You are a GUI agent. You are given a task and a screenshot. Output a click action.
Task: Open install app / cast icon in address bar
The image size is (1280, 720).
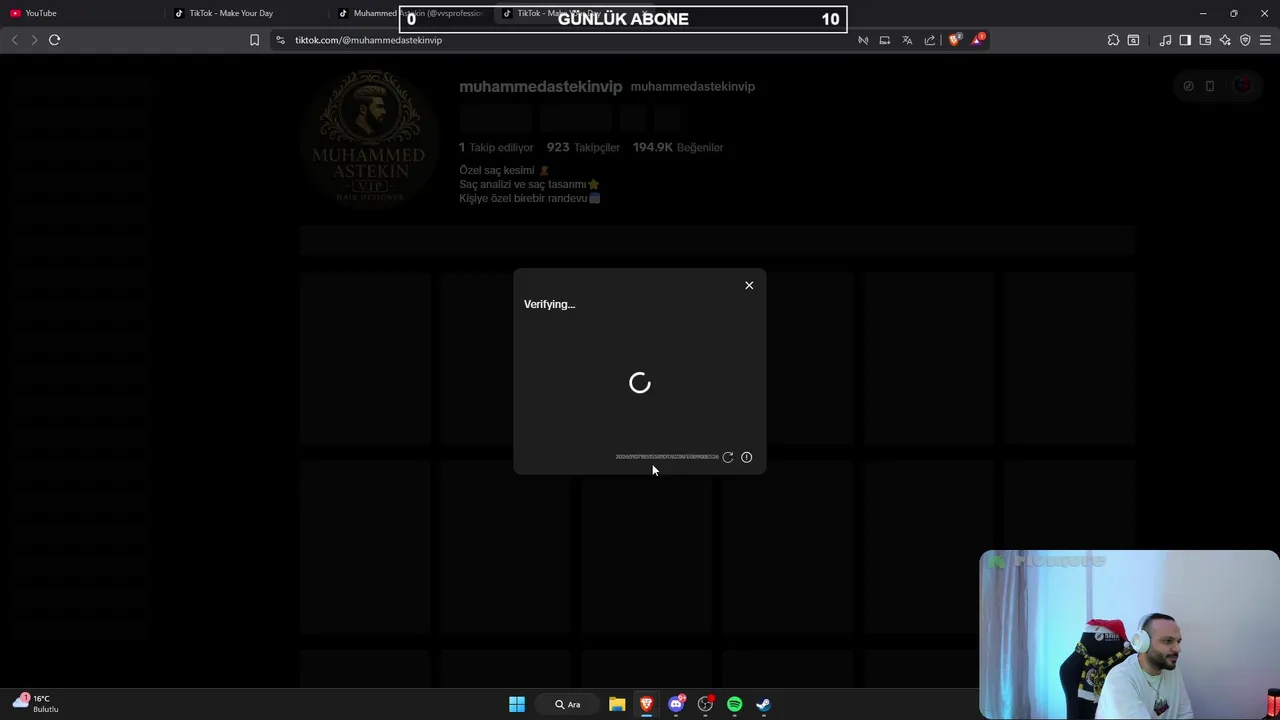[x=885, y=40]
